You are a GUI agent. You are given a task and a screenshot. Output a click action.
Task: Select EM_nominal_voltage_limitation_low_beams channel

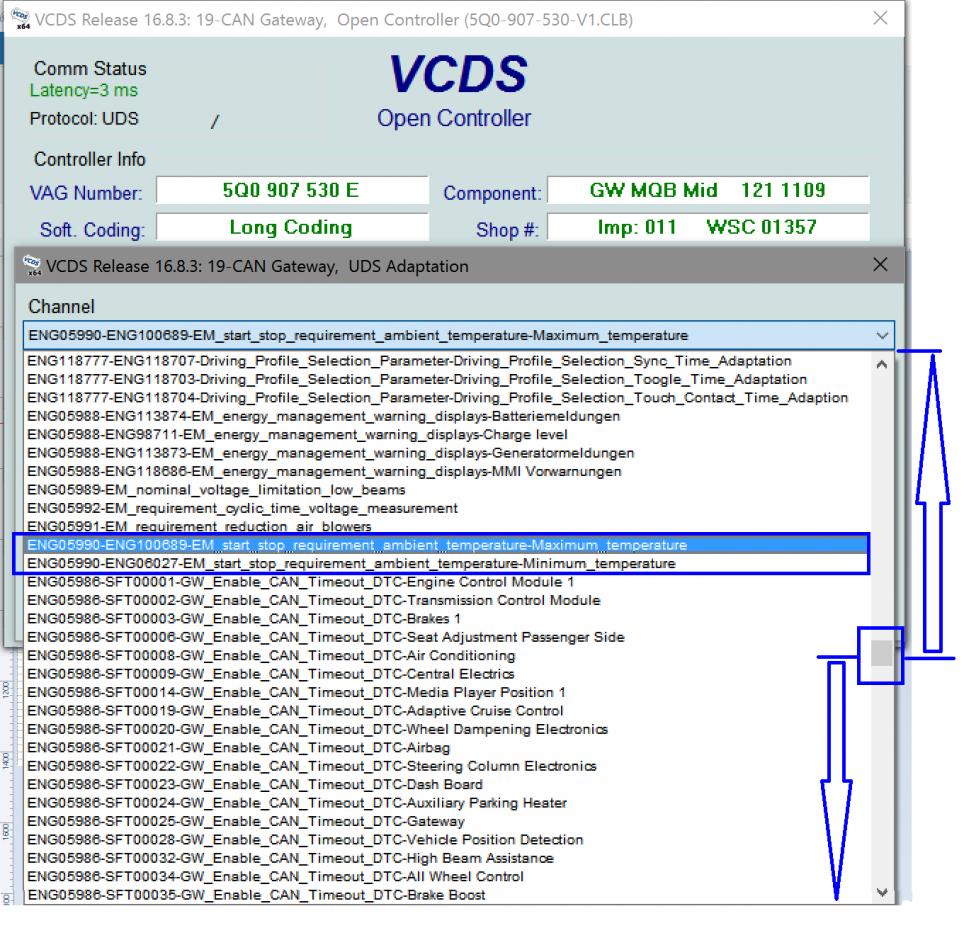click(448, 490)
